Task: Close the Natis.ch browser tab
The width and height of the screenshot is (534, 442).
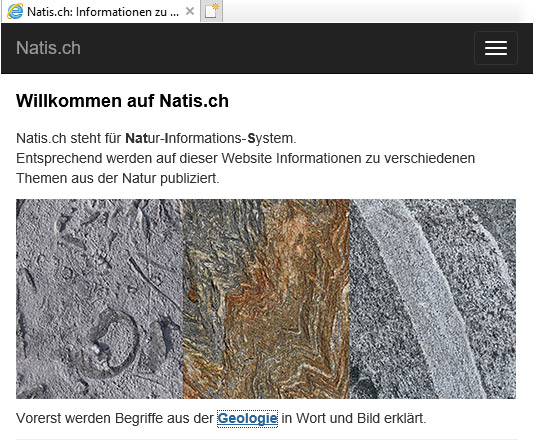Action: 190,11
